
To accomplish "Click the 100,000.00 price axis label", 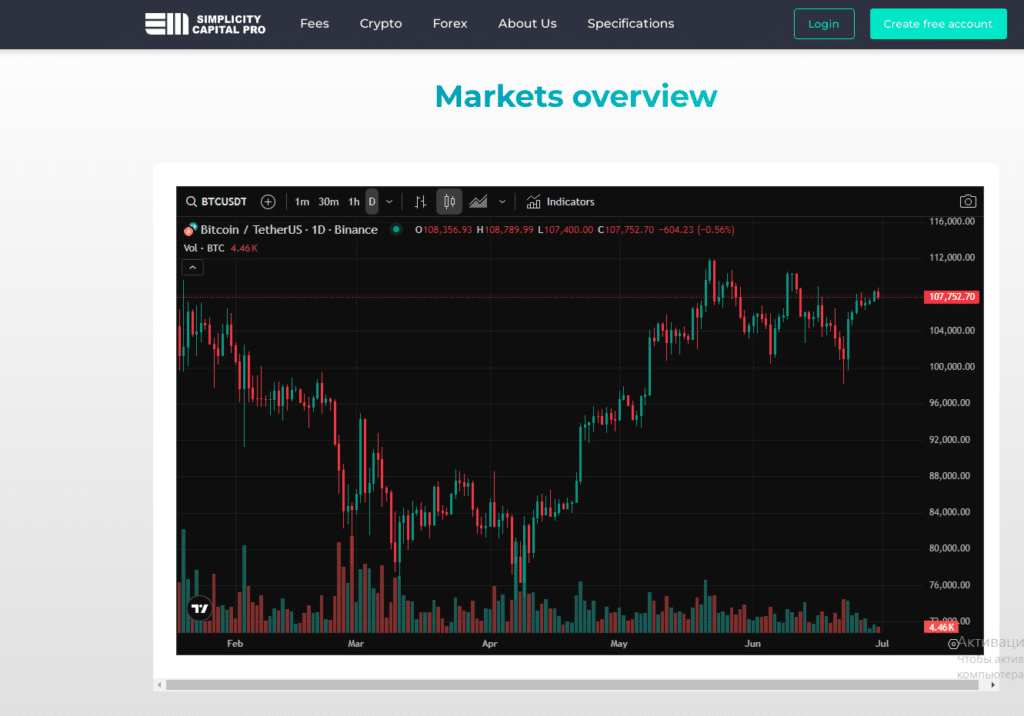I will [x=952, y=366].
